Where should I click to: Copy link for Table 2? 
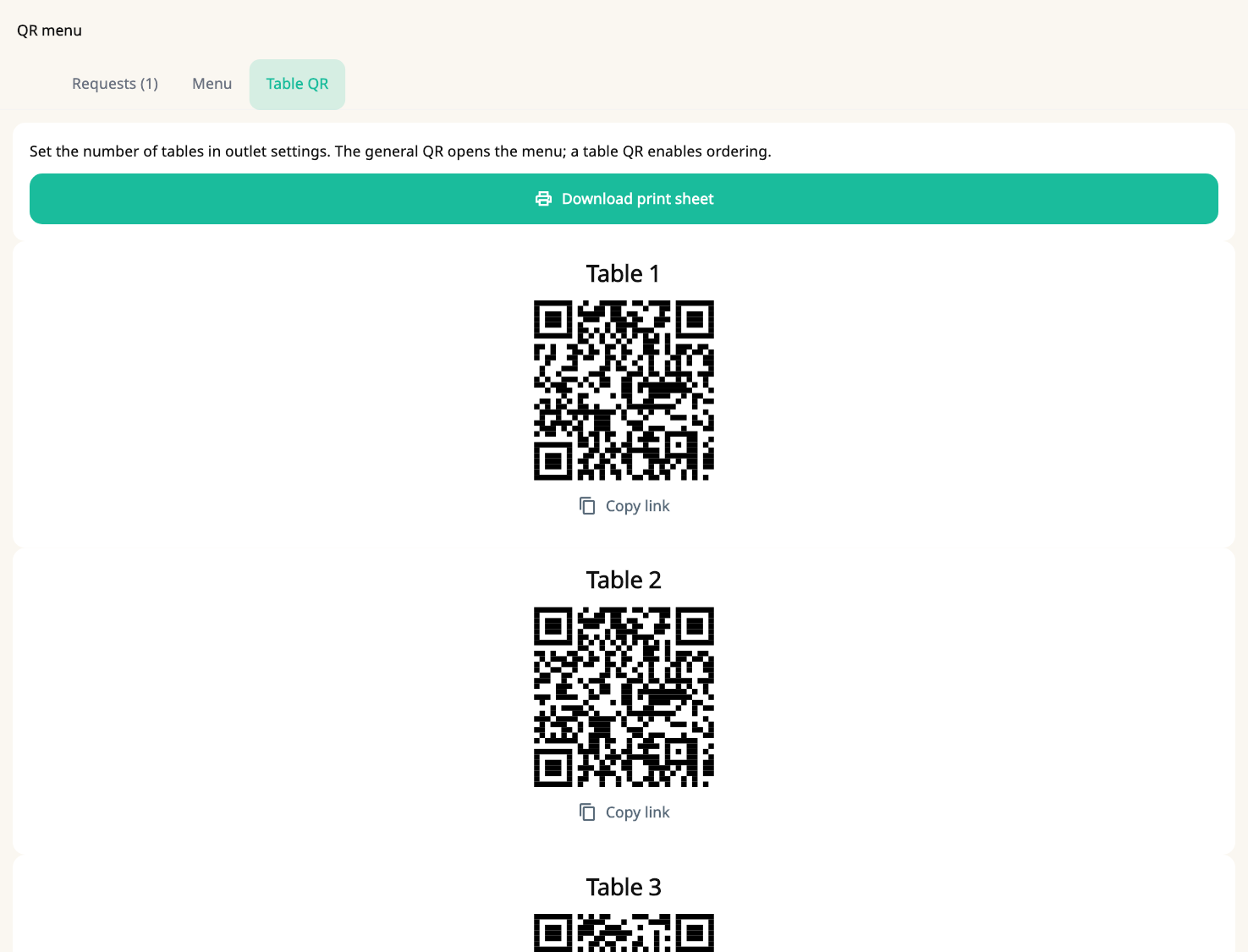pyautogui.click(x=624, y=812)
